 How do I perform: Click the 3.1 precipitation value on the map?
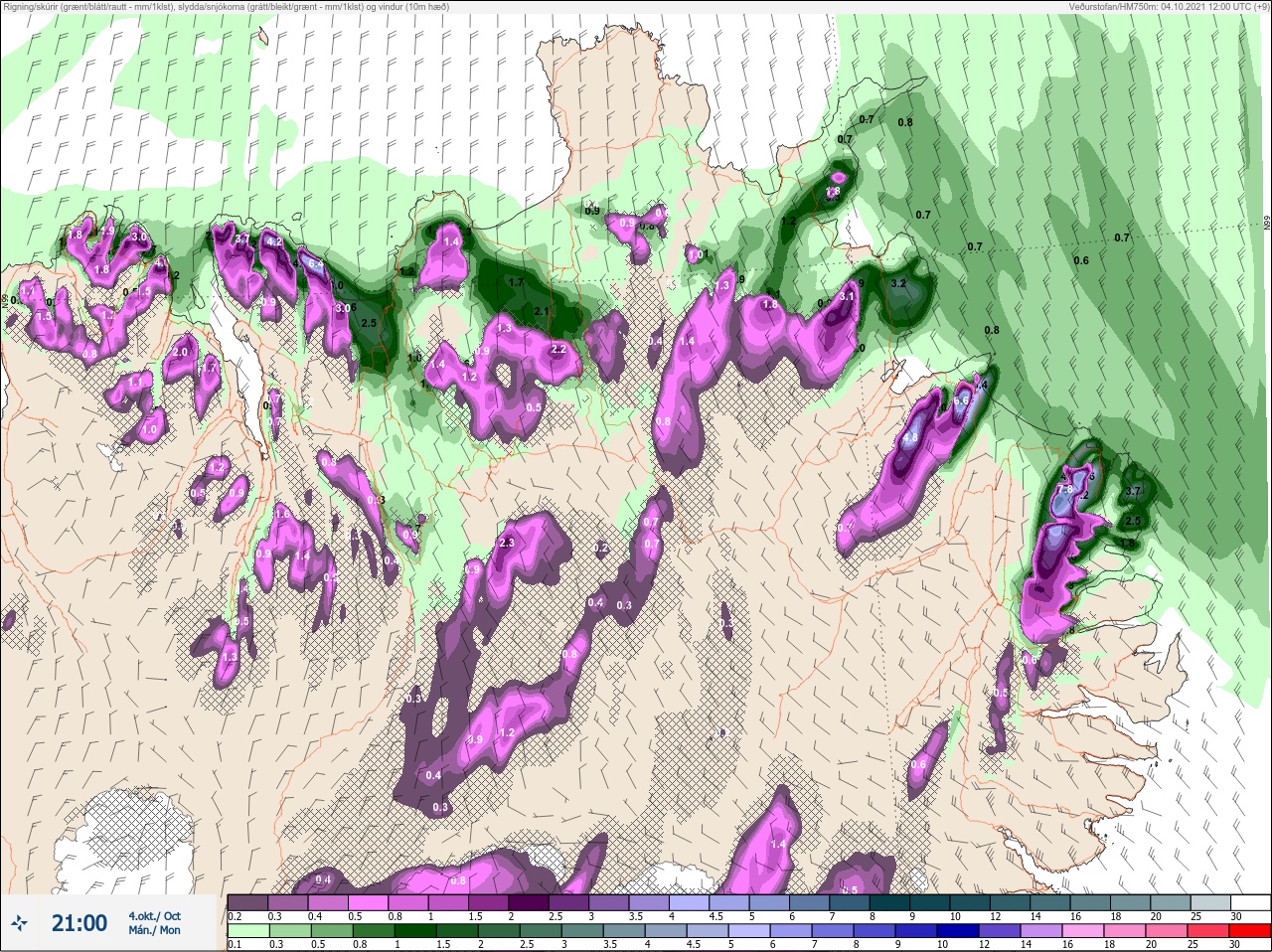coord(848,296)
